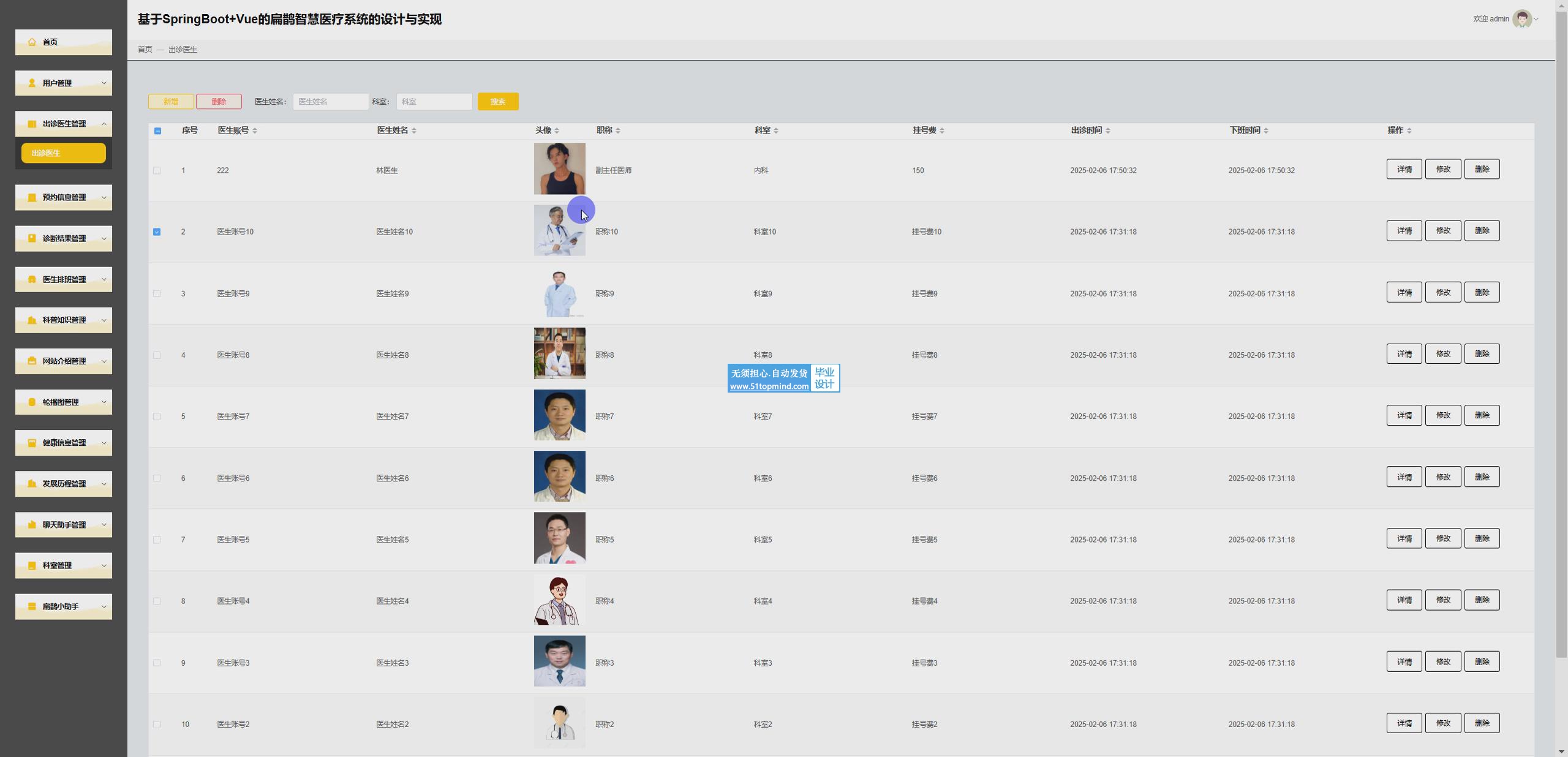Check the checkbox for 林医生 row
Screen dimensions: 1568x757
[157, 171]
